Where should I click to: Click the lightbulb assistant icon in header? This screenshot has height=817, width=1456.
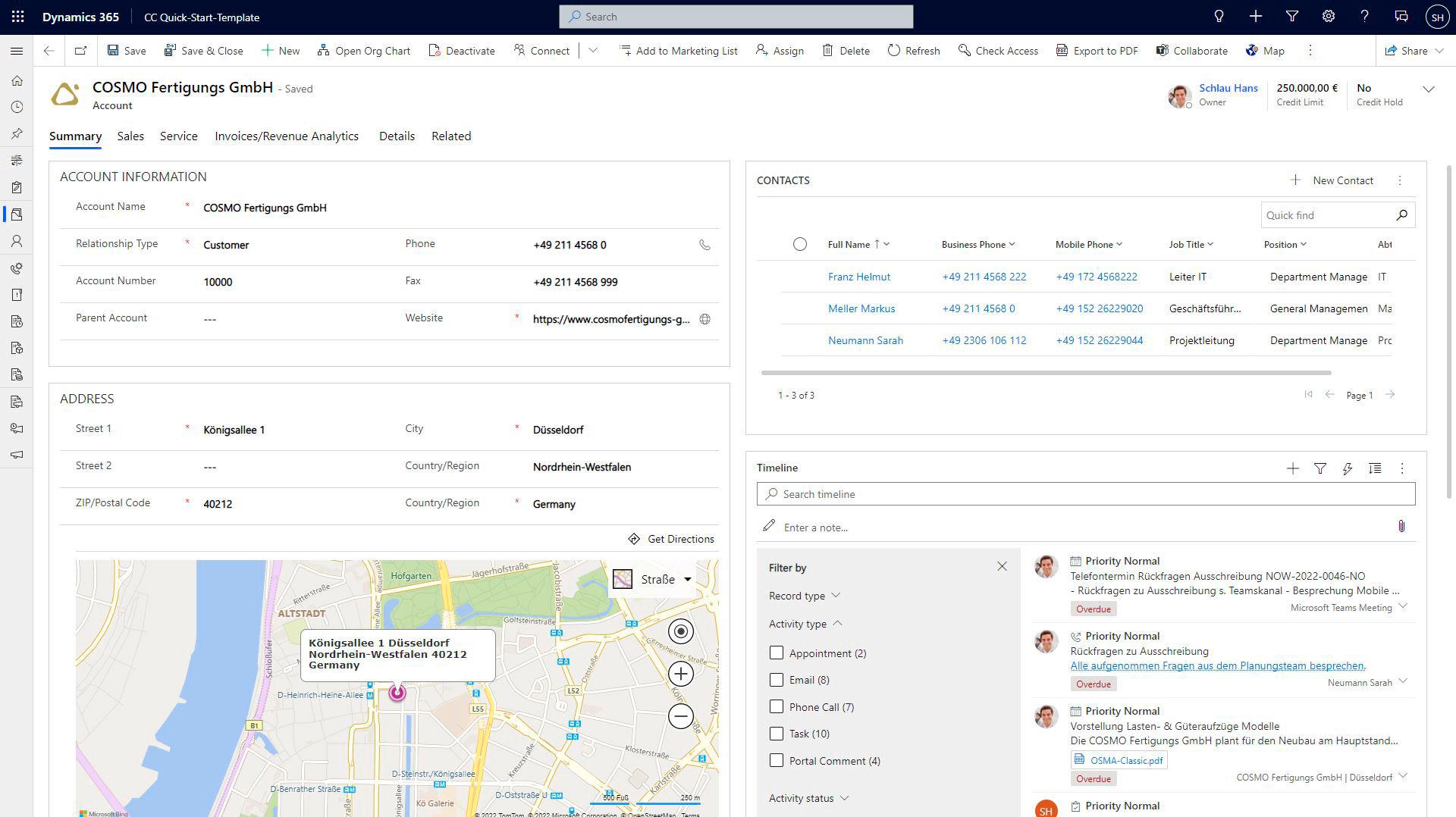click(1219, 17)
